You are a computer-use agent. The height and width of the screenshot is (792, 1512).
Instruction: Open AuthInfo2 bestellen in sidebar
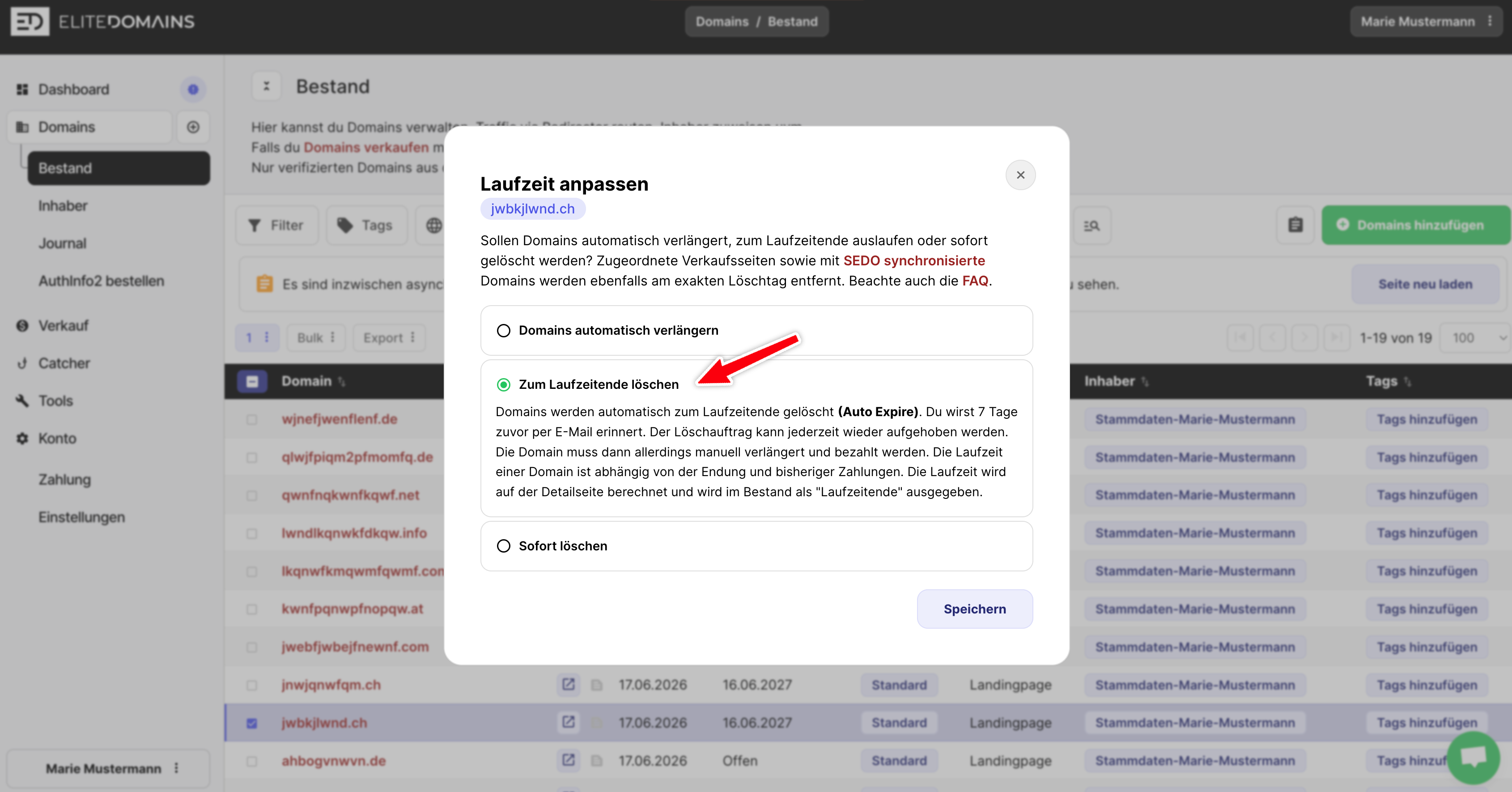click(x=101, y=281)
